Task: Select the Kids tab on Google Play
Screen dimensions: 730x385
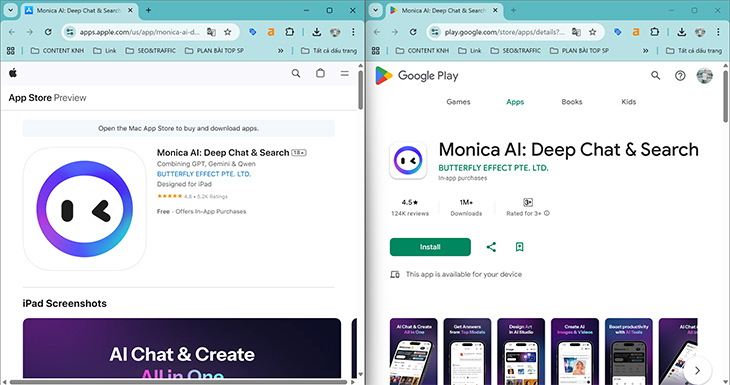Action: pyautogui.click(x=629, y=102)
